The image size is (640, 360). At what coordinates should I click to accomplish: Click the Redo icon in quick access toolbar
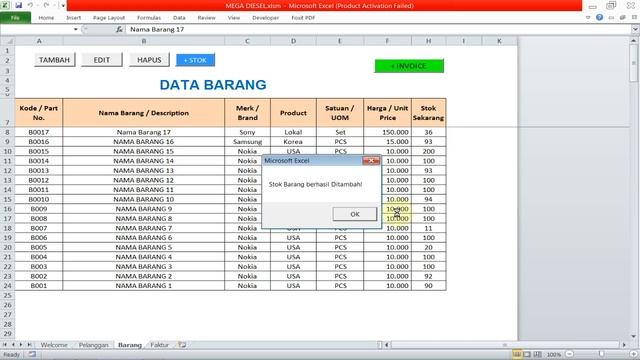point(46,5)
